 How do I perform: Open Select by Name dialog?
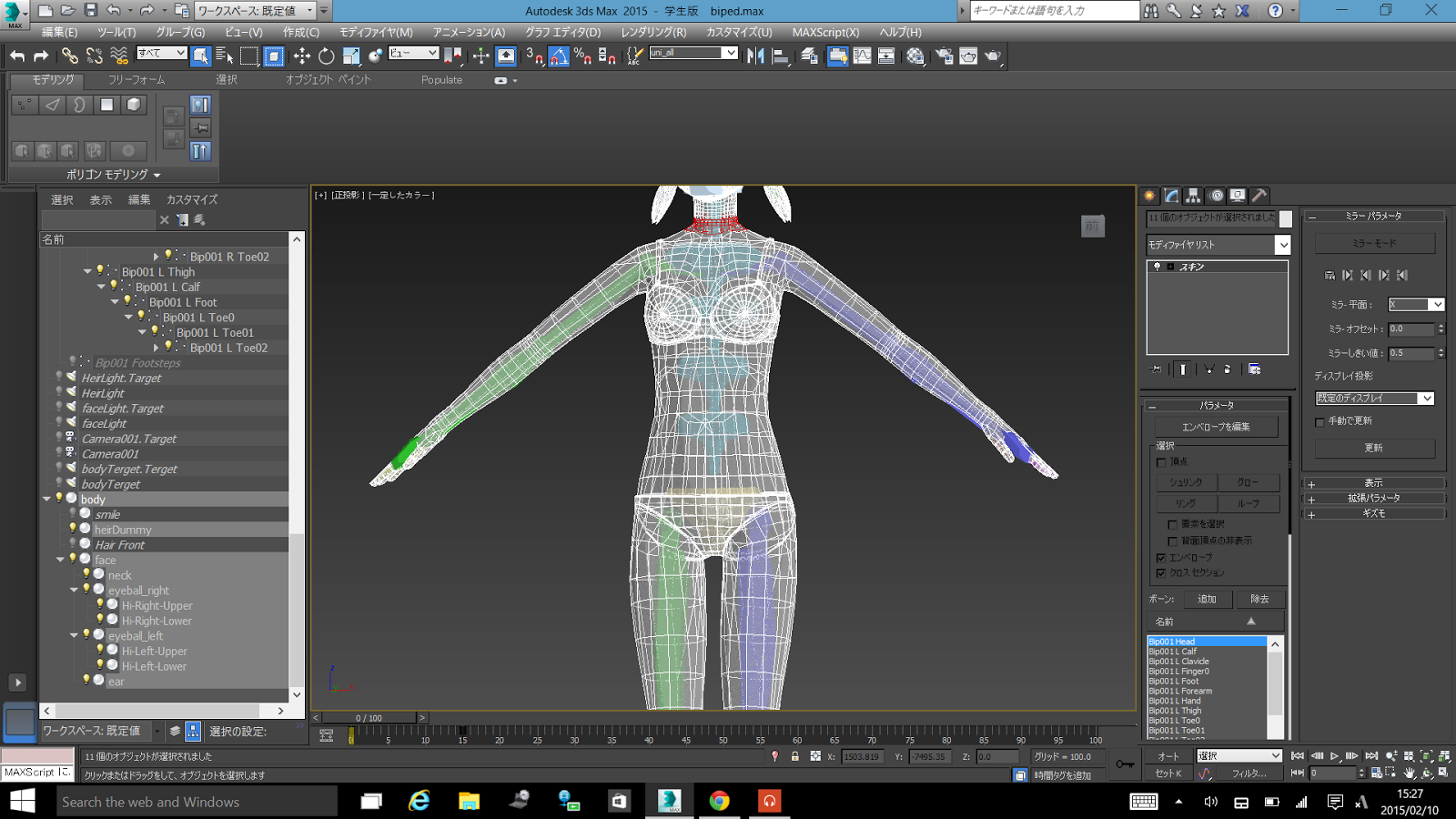pos(224,56)
